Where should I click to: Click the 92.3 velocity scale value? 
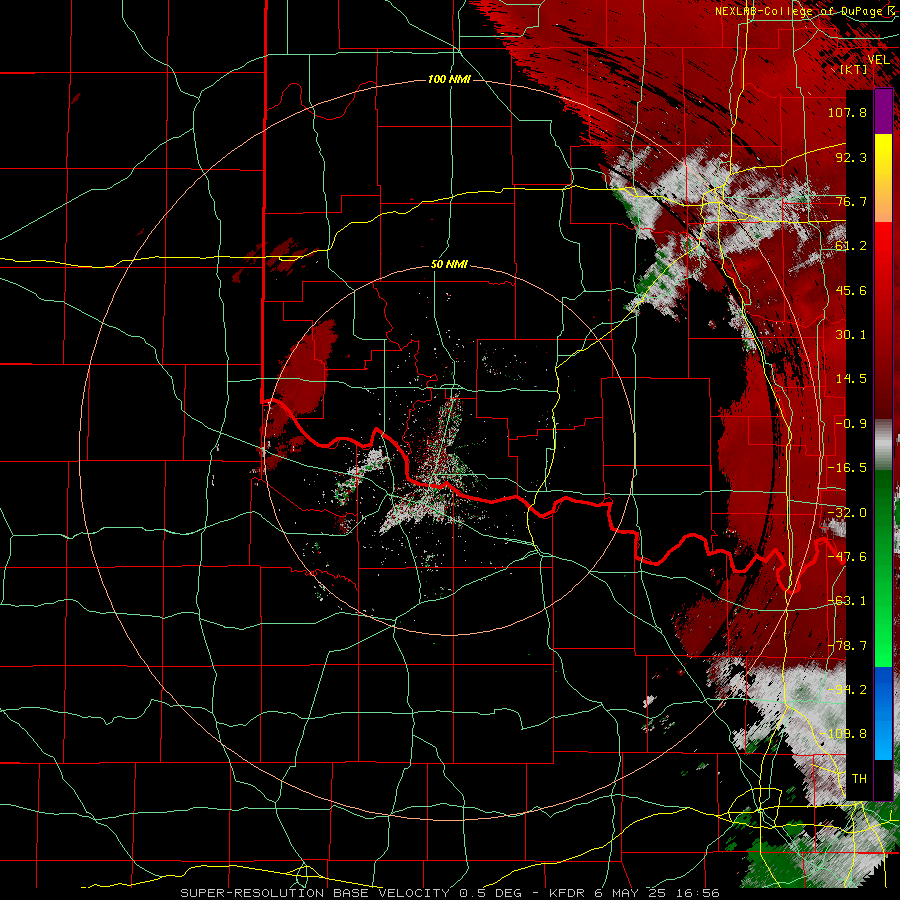851,157
